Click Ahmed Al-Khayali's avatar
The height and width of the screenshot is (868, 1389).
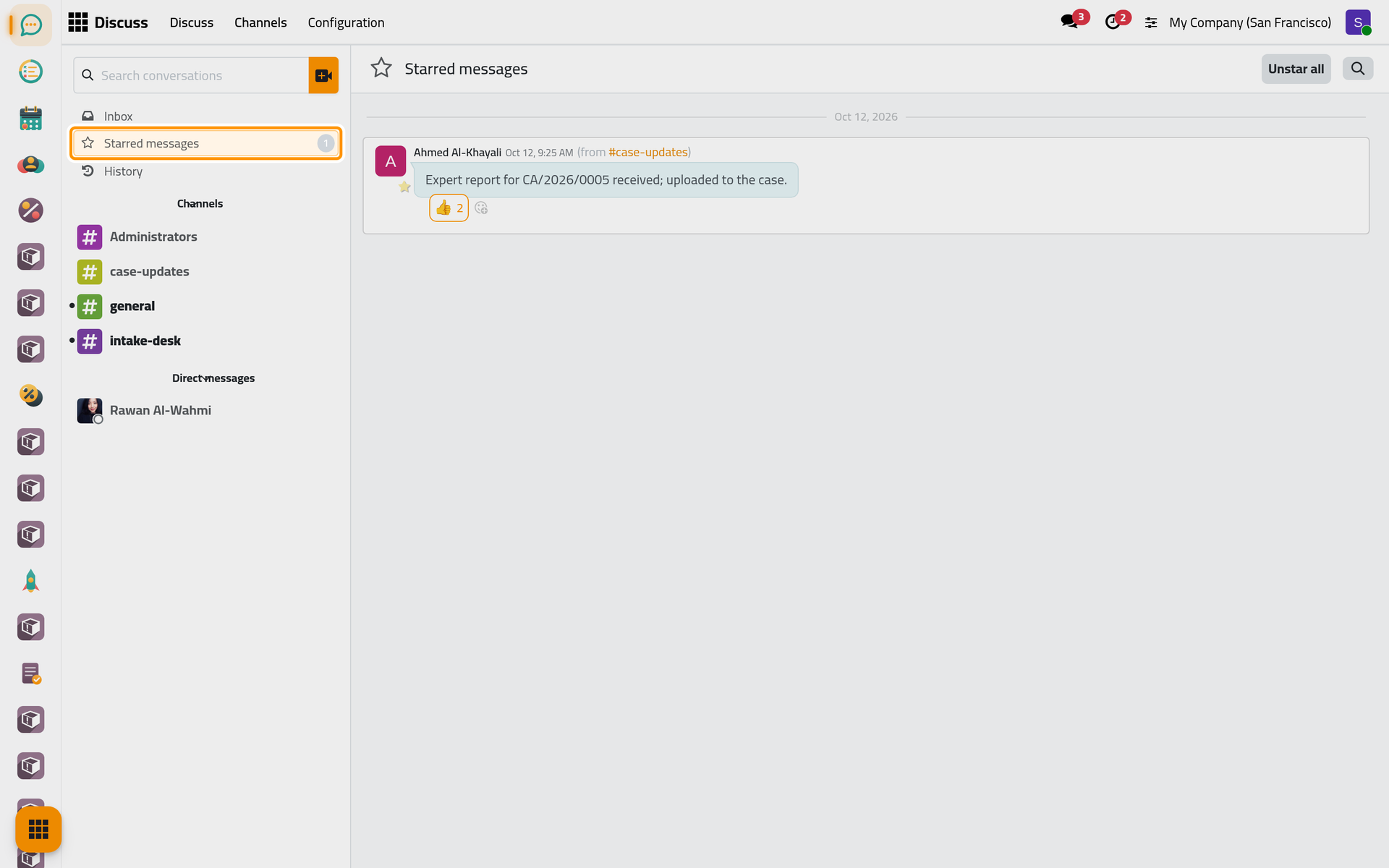point(390,161)
